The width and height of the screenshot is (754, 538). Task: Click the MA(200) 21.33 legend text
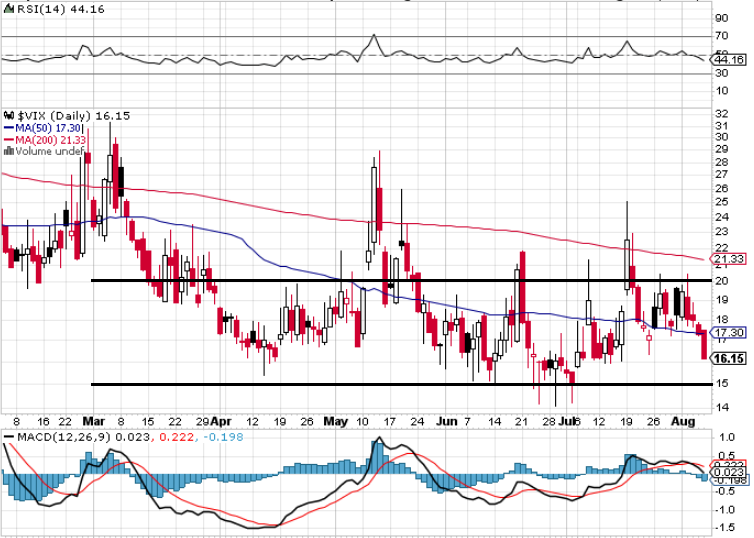tap(46, 140)
